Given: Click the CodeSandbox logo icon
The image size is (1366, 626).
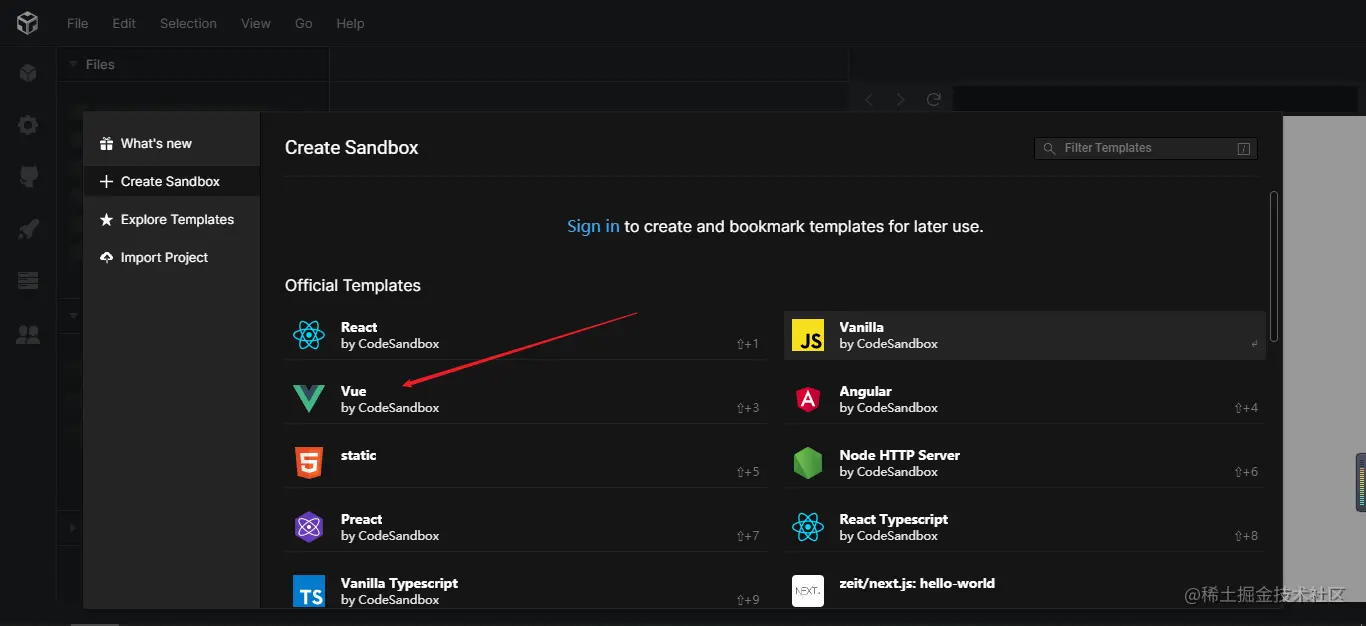Looking at the screenshot, I should click(x=28, y=23).
